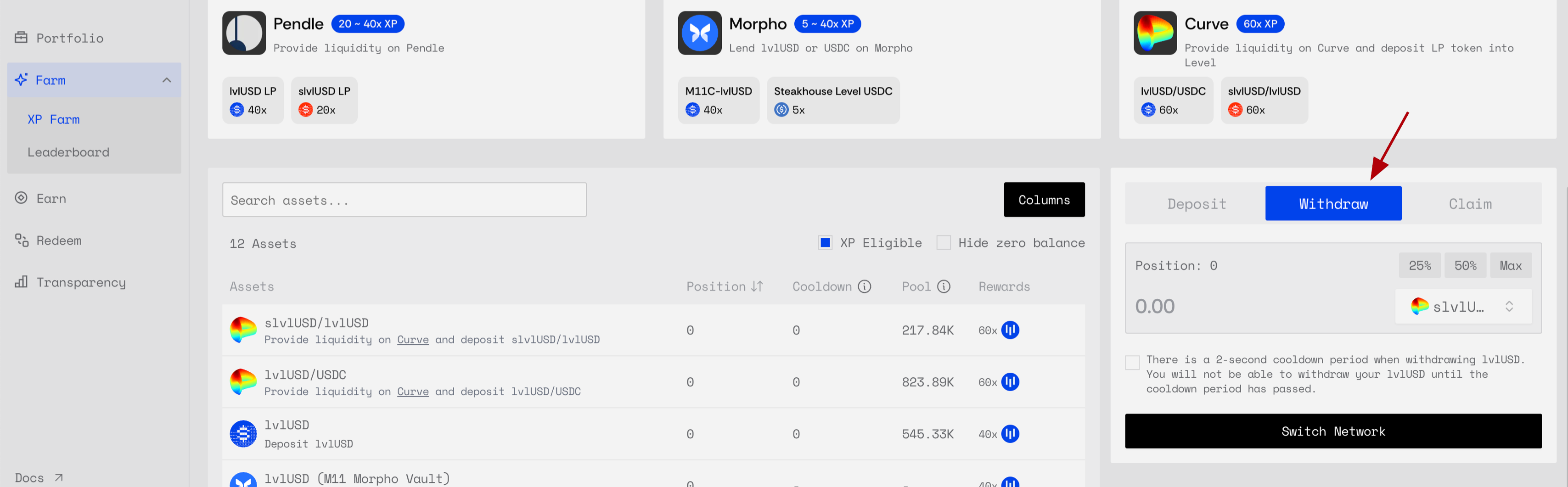This screenshot has width=1568, height=487.
Task: Click the Cooldown info icon
Action: coord(864,286)
